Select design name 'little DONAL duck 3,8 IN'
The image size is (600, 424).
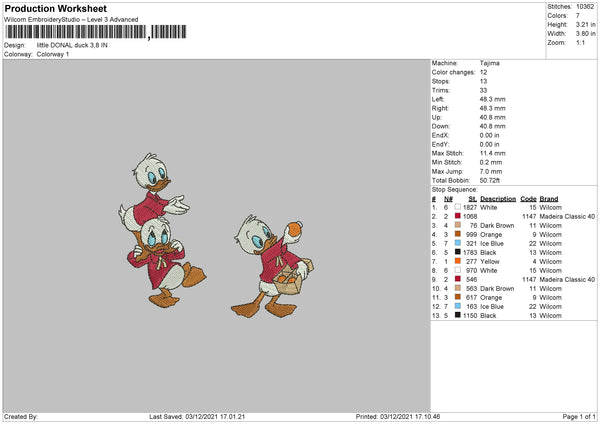tap(72, 45)
